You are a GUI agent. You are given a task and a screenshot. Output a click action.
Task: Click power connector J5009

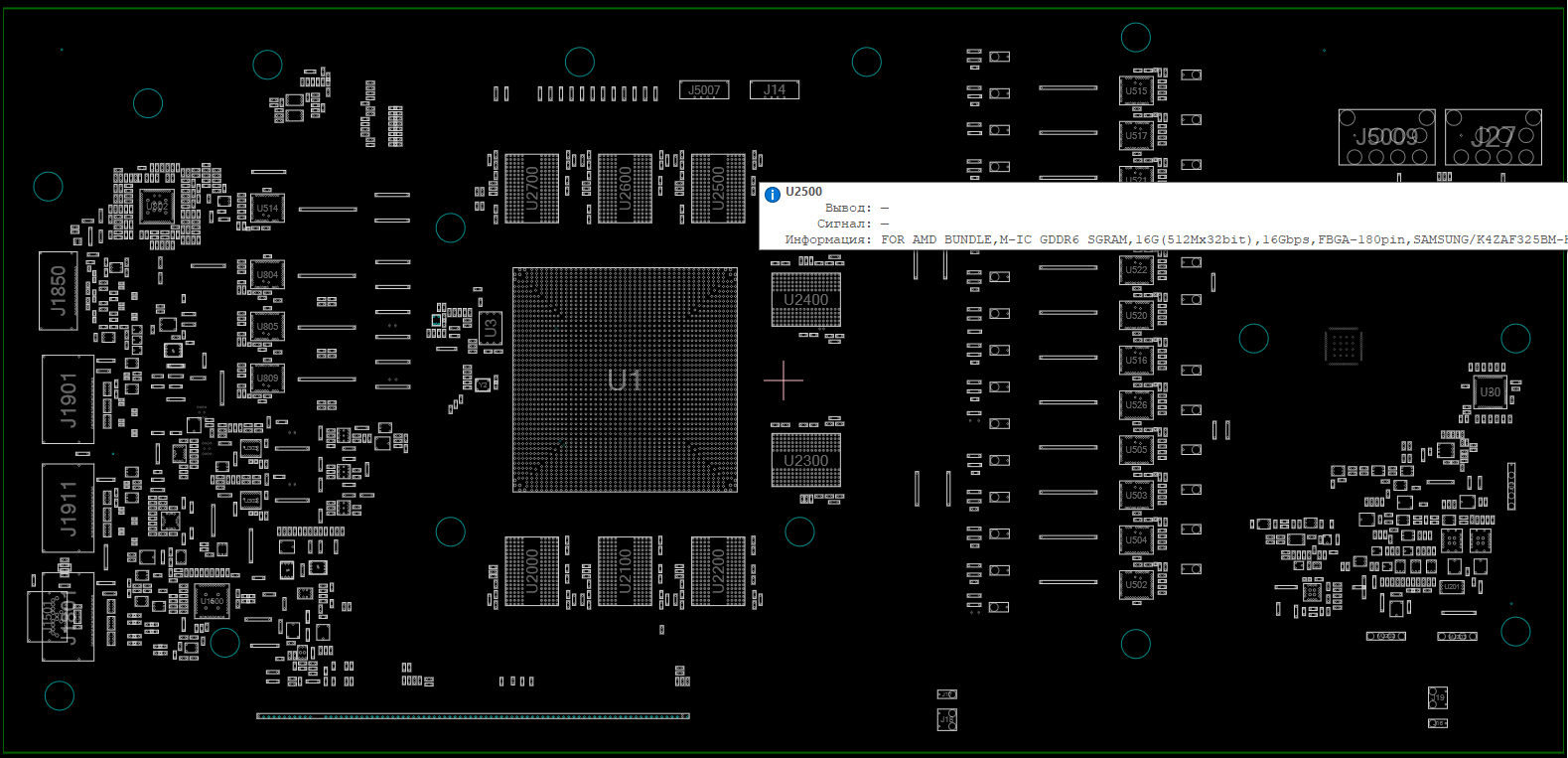pos(1386,137)
